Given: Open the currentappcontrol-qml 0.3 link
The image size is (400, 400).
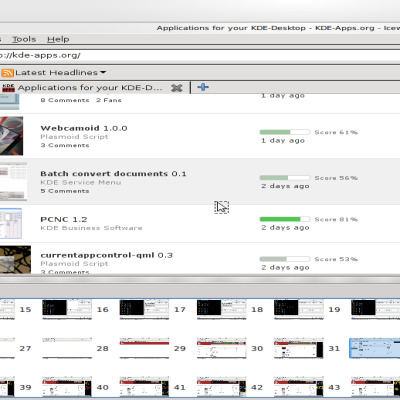Looking at the screenshot, I should 106,255.
